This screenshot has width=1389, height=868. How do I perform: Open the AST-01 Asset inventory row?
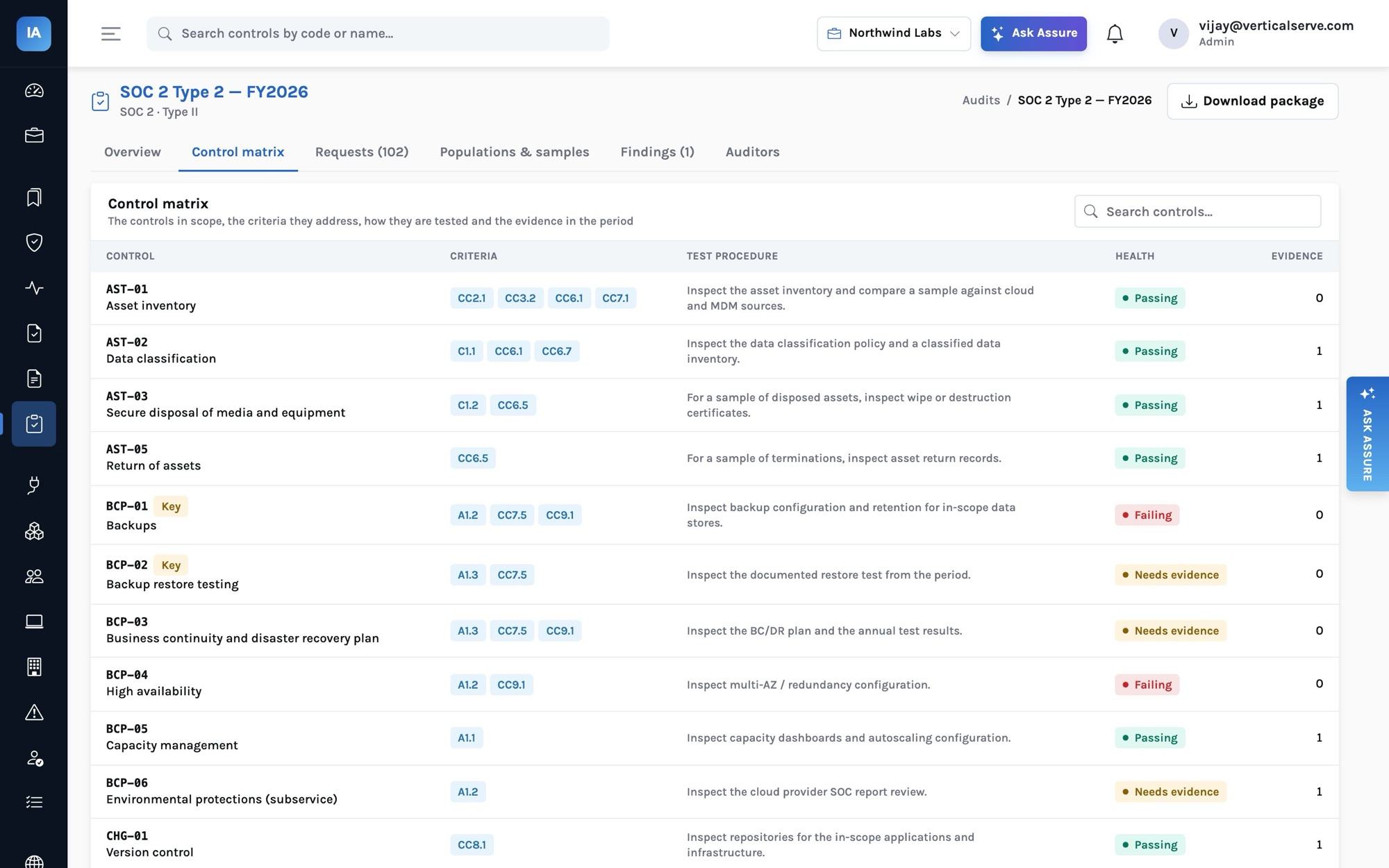coord(715,298)
